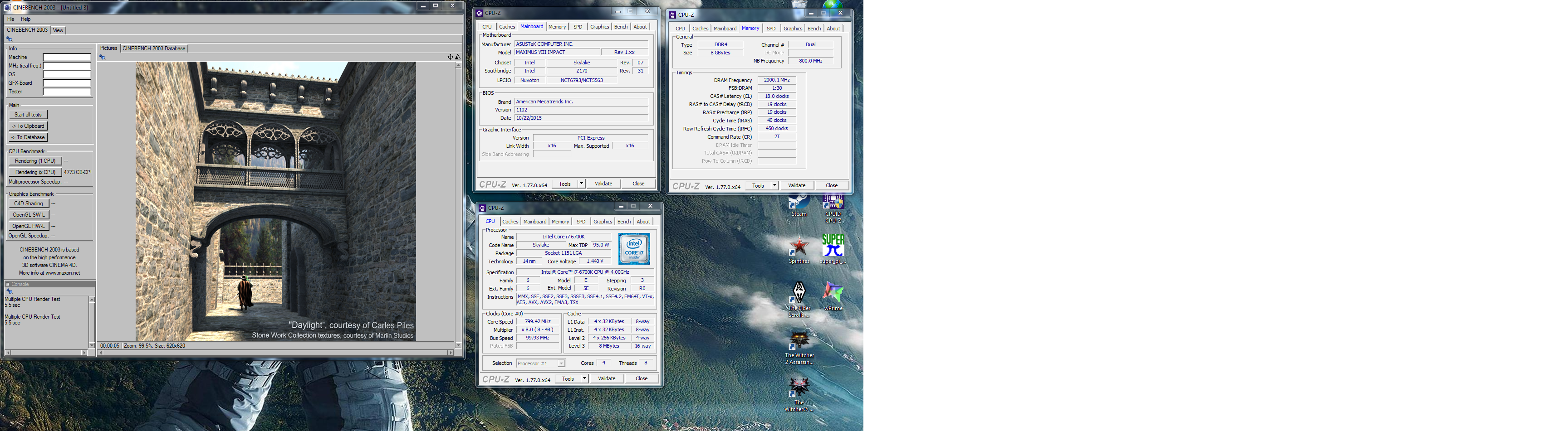Click the title bar icon of the CPU-Z Memory window

coord(672,15)
